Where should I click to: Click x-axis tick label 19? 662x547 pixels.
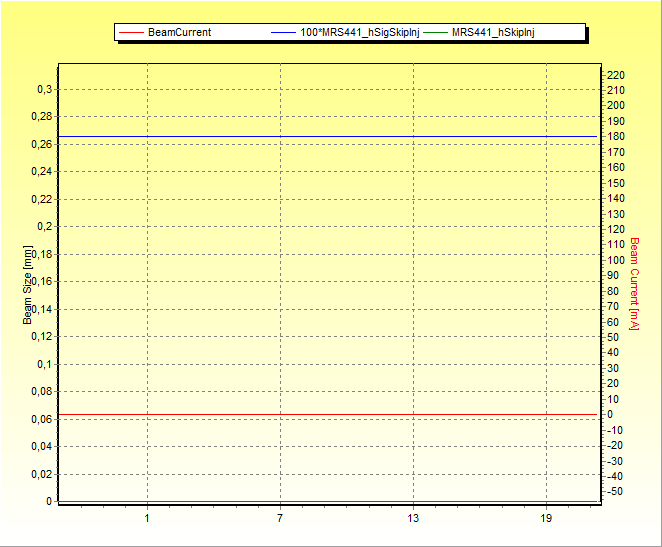point(546,518)
